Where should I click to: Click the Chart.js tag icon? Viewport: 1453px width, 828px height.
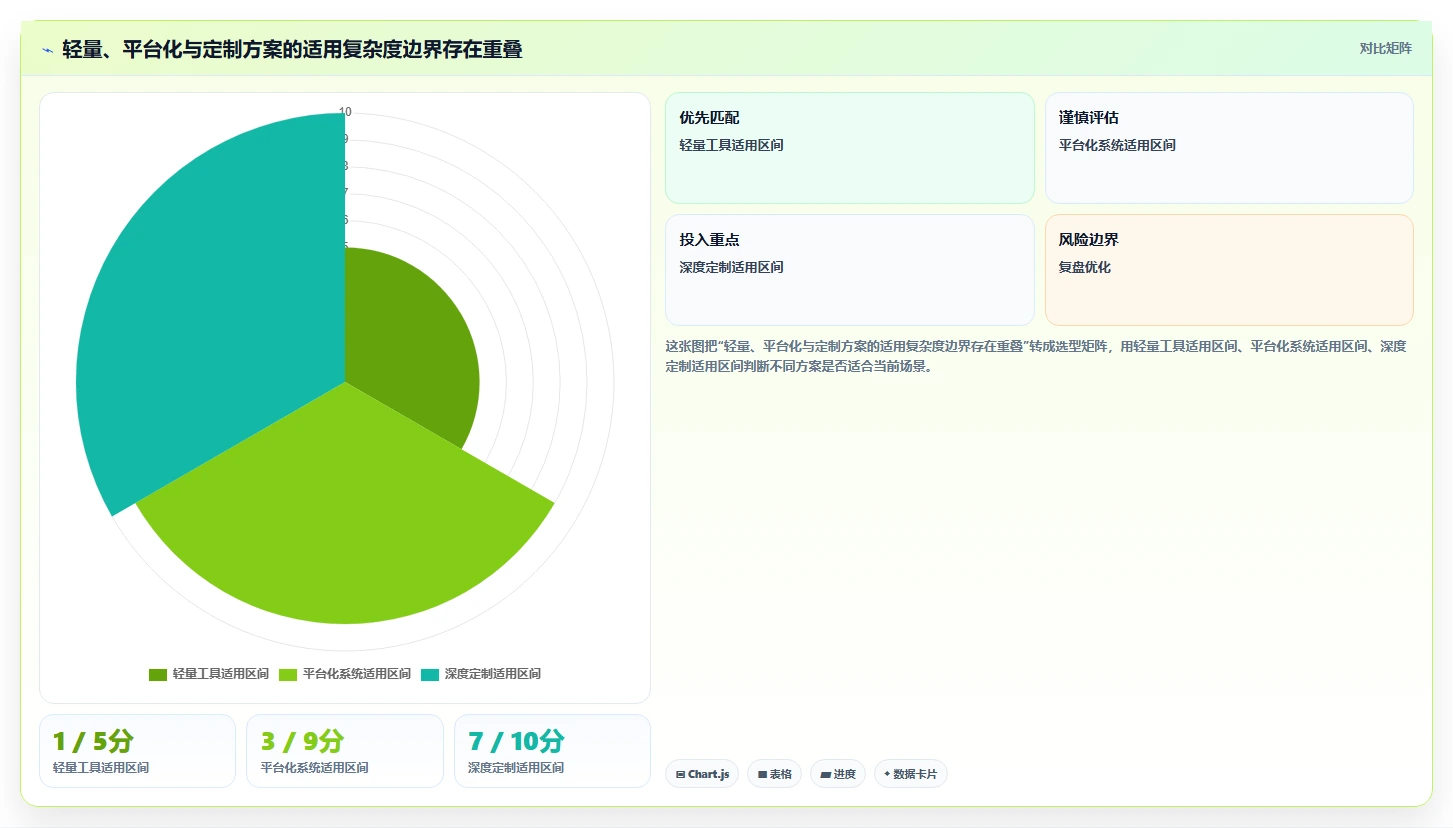(681, 774)
